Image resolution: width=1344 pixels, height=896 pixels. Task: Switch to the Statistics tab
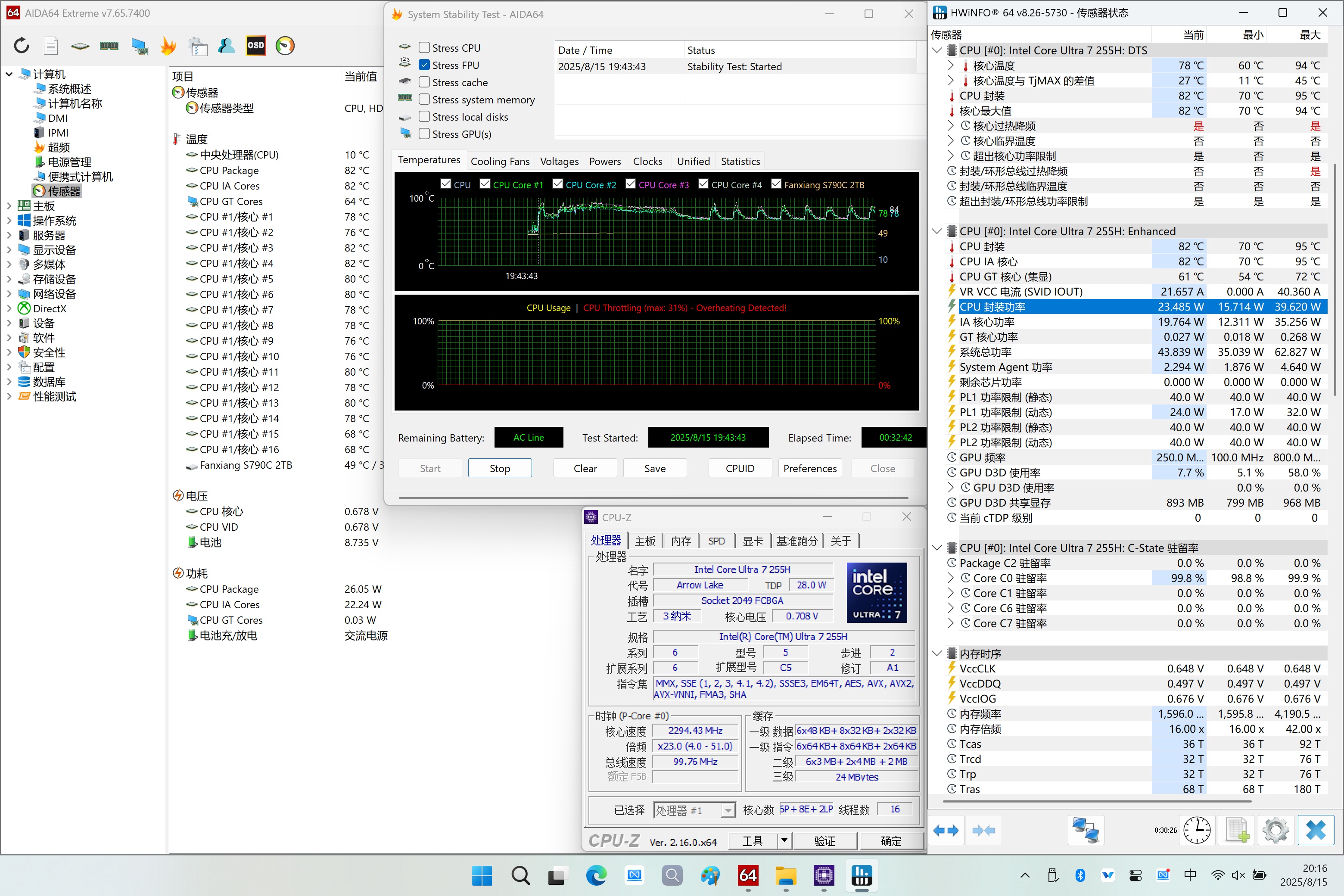(740, 161)
